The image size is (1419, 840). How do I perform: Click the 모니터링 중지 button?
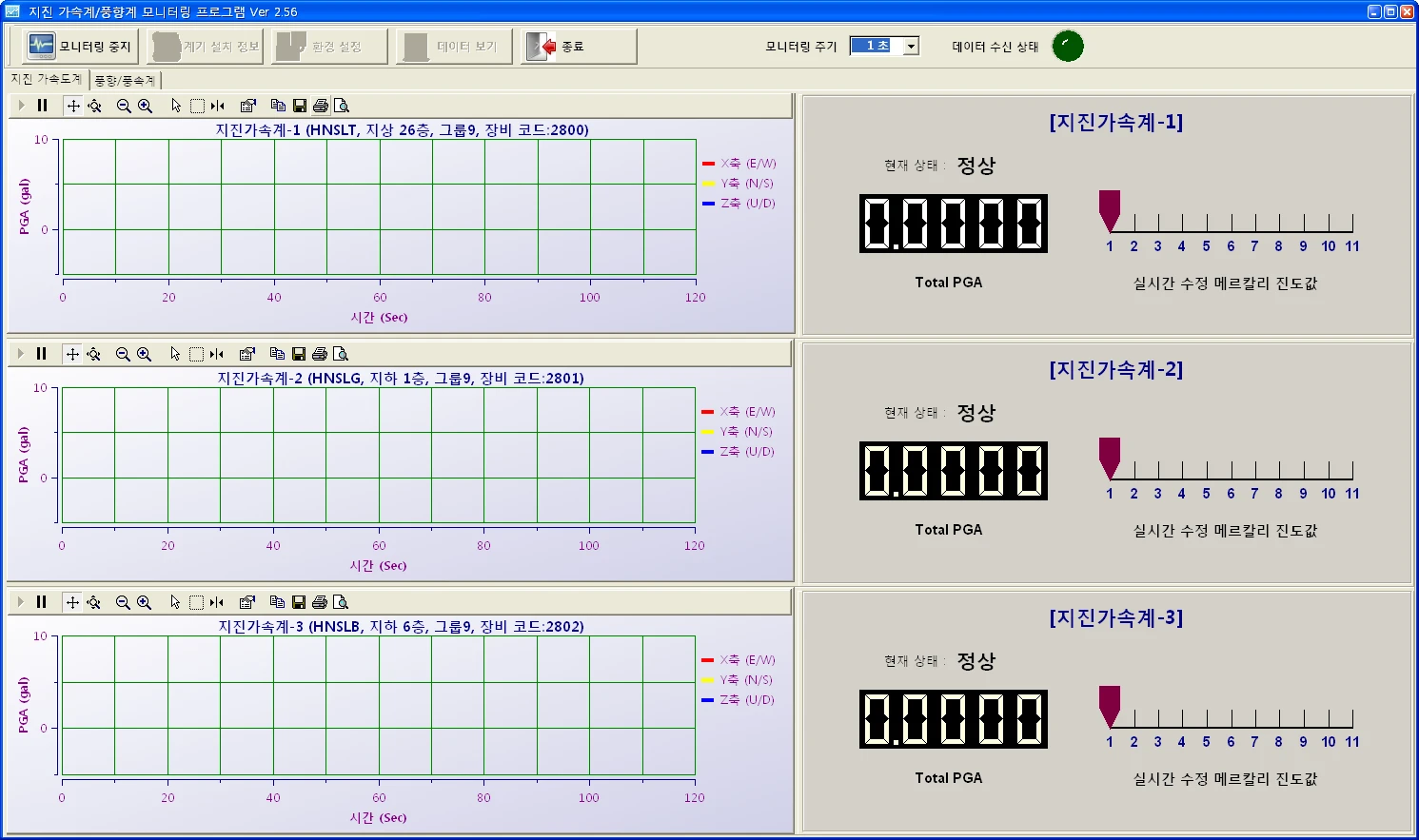coord(80,47)
